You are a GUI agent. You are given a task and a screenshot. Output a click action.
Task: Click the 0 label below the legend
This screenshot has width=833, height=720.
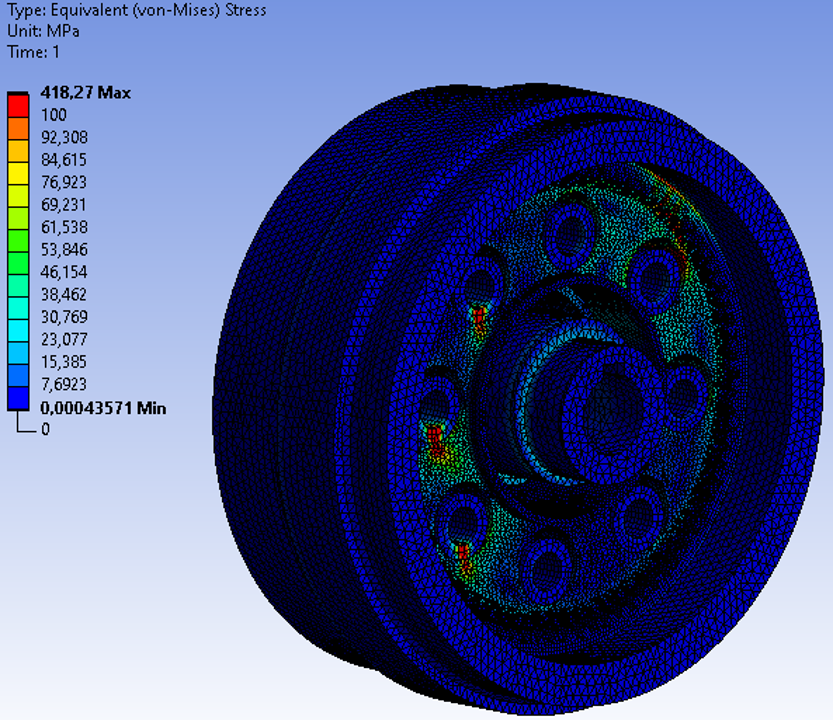pos(45,429)
